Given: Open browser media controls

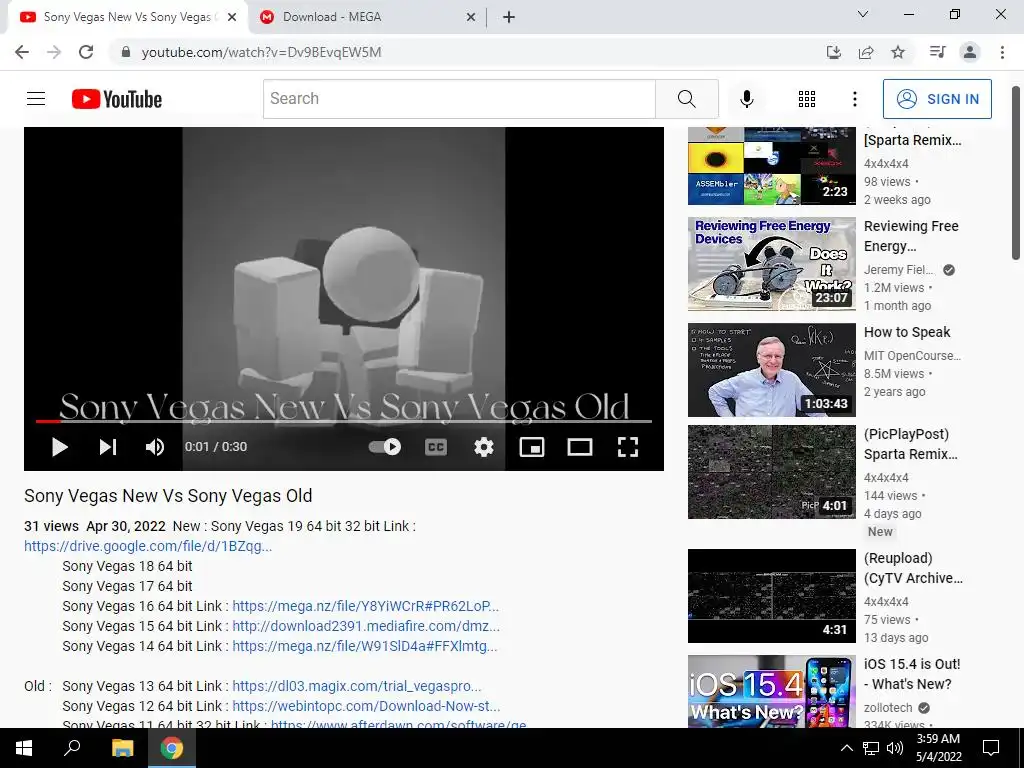Looking at the screenshot, I should pyautogui.click(x=937, y=52).
